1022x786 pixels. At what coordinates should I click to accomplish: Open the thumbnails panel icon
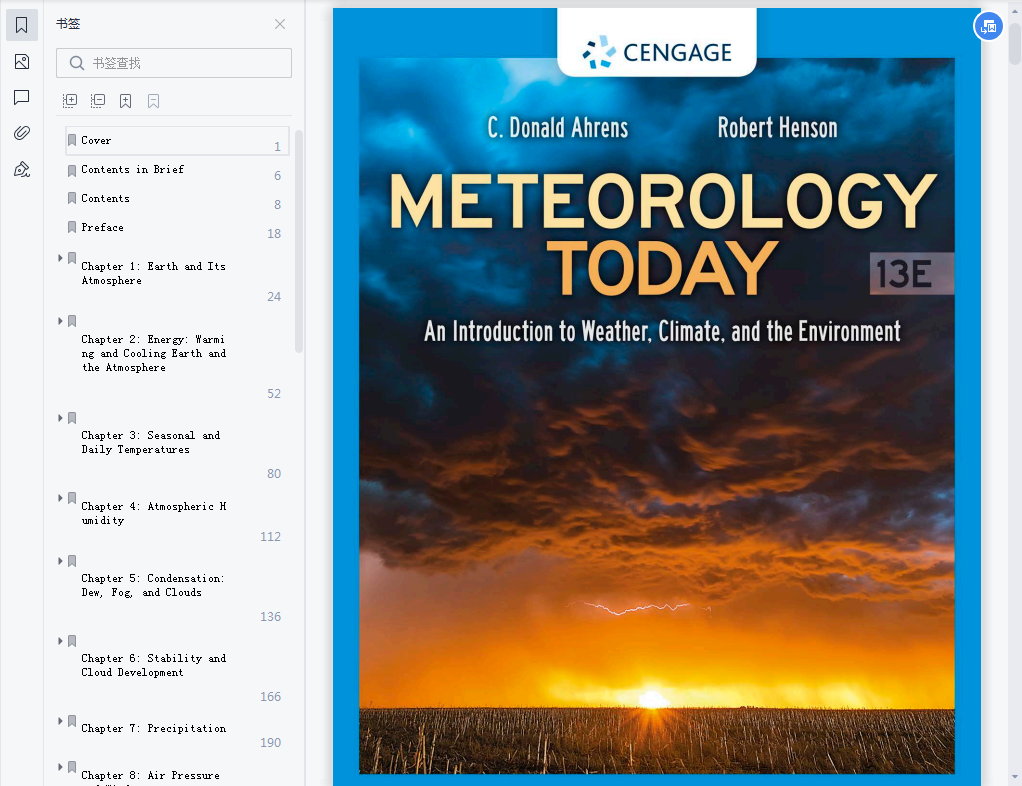tap(22, 62)
